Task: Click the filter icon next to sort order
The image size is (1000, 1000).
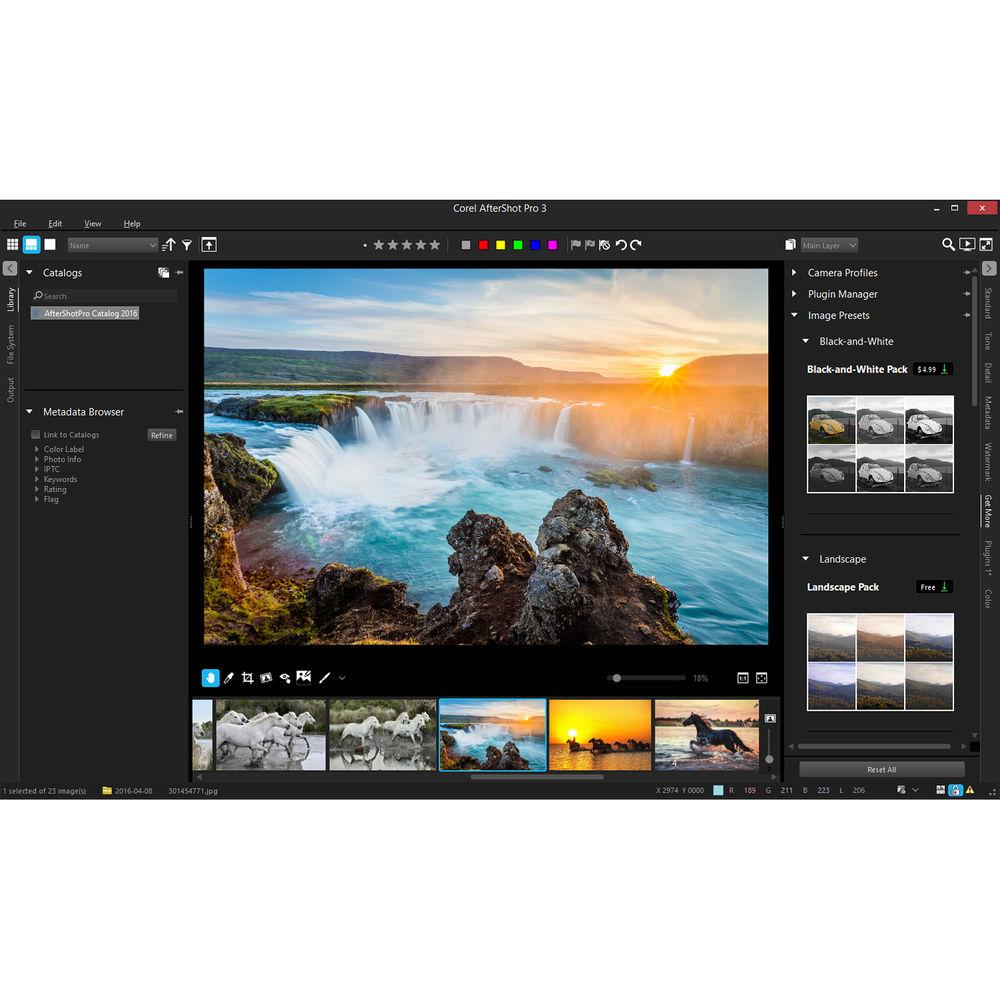Action: 187,245
